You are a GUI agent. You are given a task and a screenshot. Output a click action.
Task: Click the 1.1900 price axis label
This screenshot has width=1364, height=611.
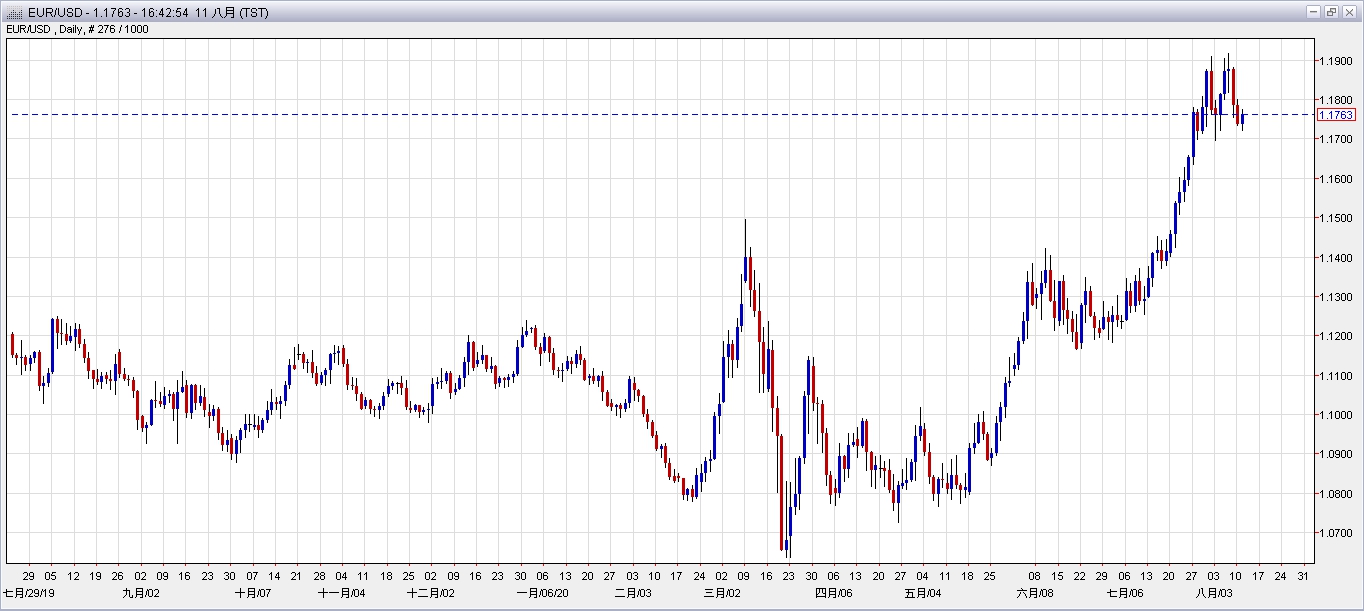tap(1336, 61)
